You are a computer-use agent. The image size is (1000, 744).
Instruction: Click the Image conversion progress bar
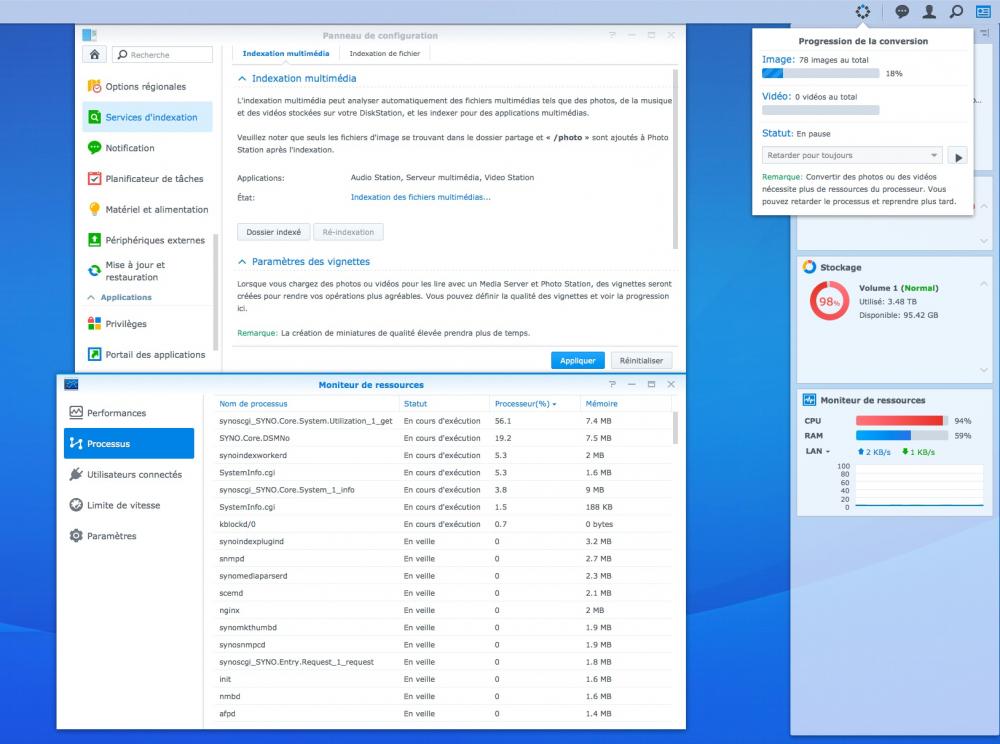[x=821, y=73]
